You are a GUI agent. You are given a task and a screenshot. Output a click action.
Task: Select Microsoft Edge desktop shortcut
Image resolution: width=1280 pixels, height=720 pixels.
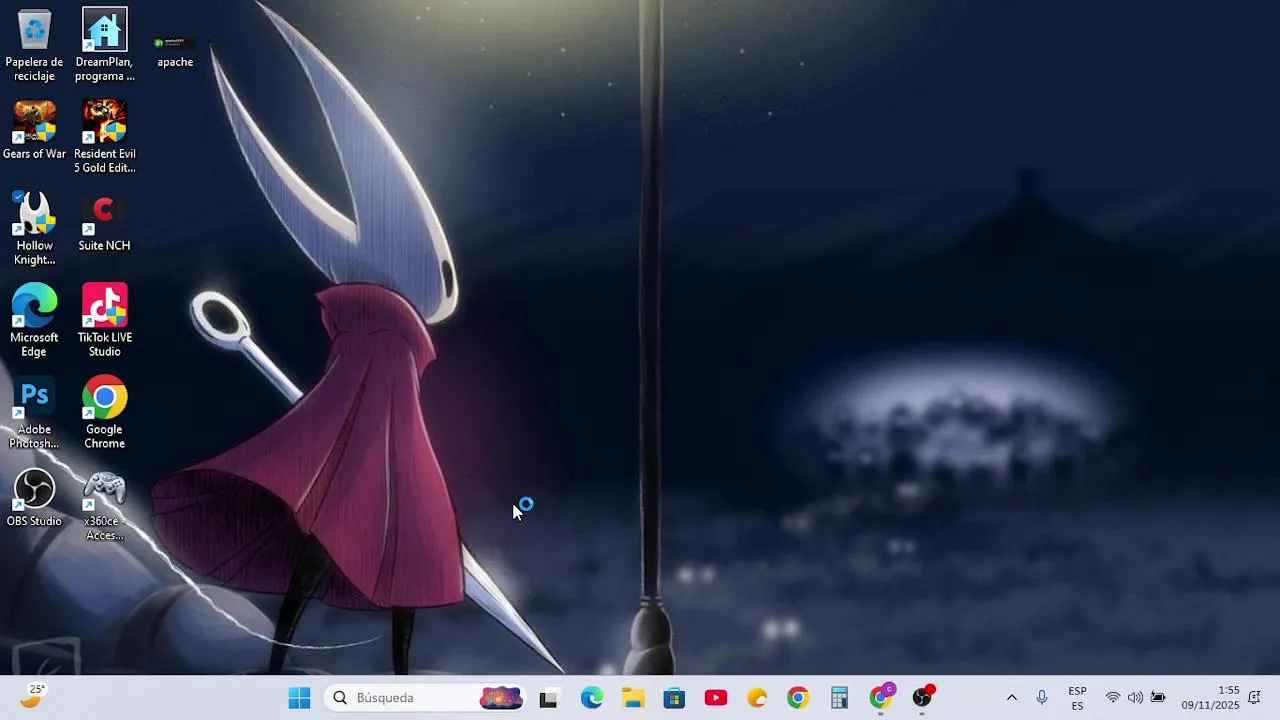[34, 321]
